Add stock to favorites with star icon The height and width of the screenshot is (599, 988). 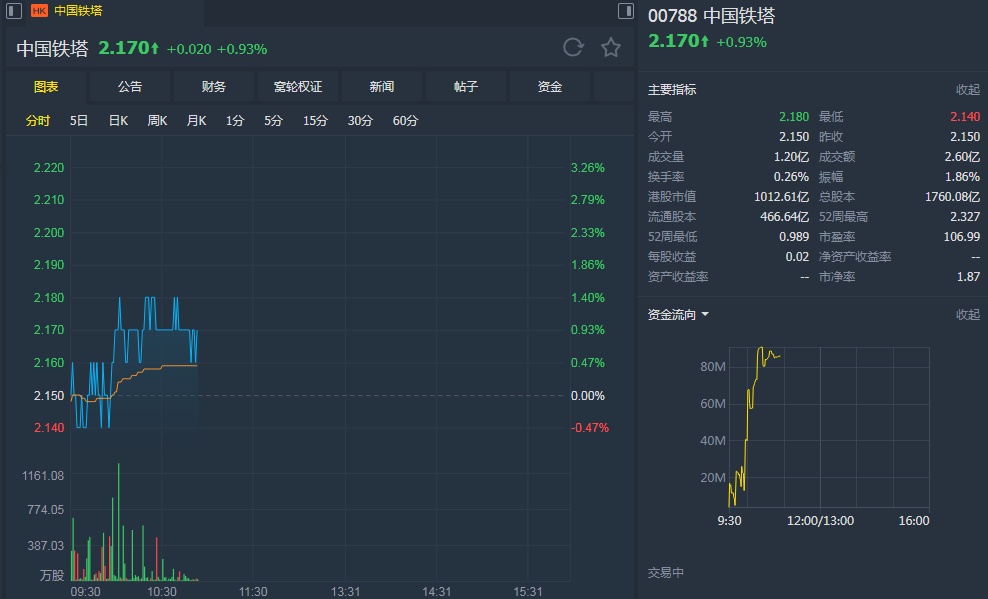pyautogui.click(x=611, y=47)
